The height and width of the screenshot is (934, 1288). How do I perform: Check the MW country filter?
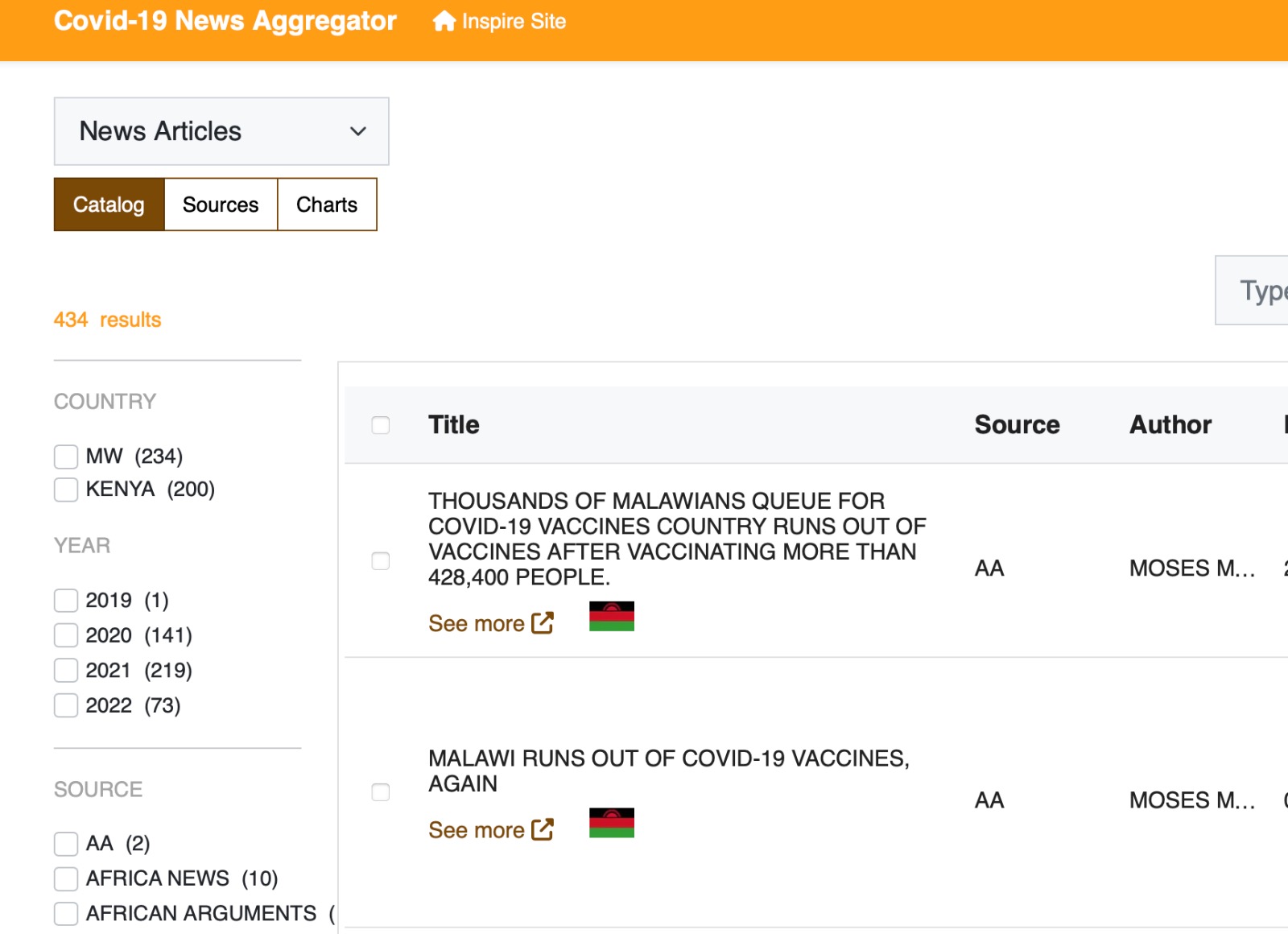[x=66, y=457]
